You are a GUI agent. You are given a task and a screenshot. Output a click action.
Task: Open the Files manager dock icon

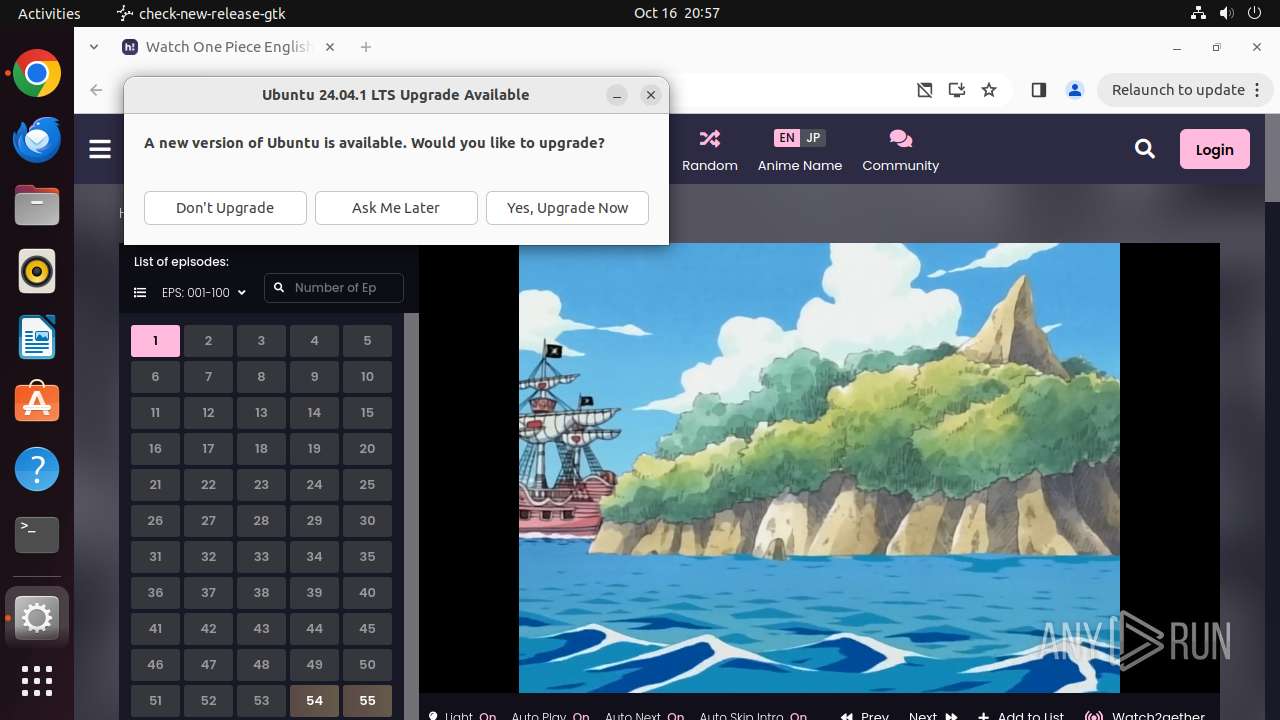pos(37,206)
